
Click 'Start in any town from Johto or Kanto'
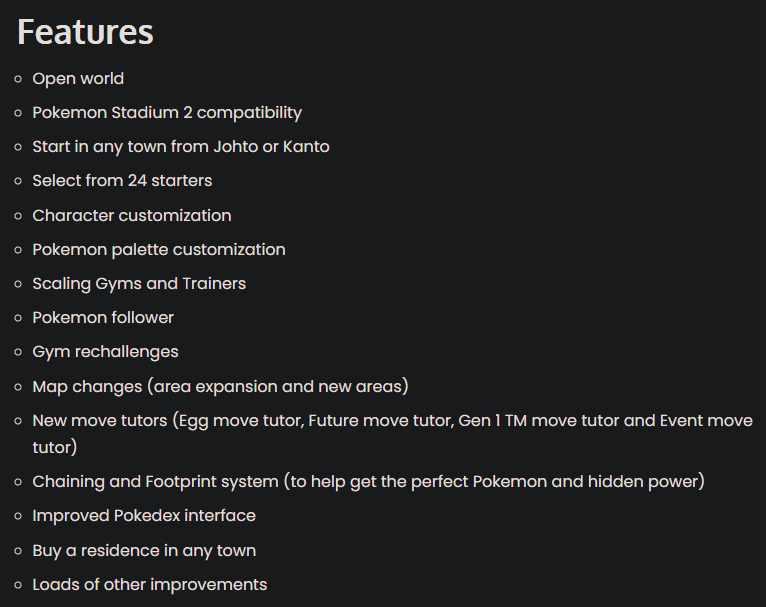click(x=181, y=147)
